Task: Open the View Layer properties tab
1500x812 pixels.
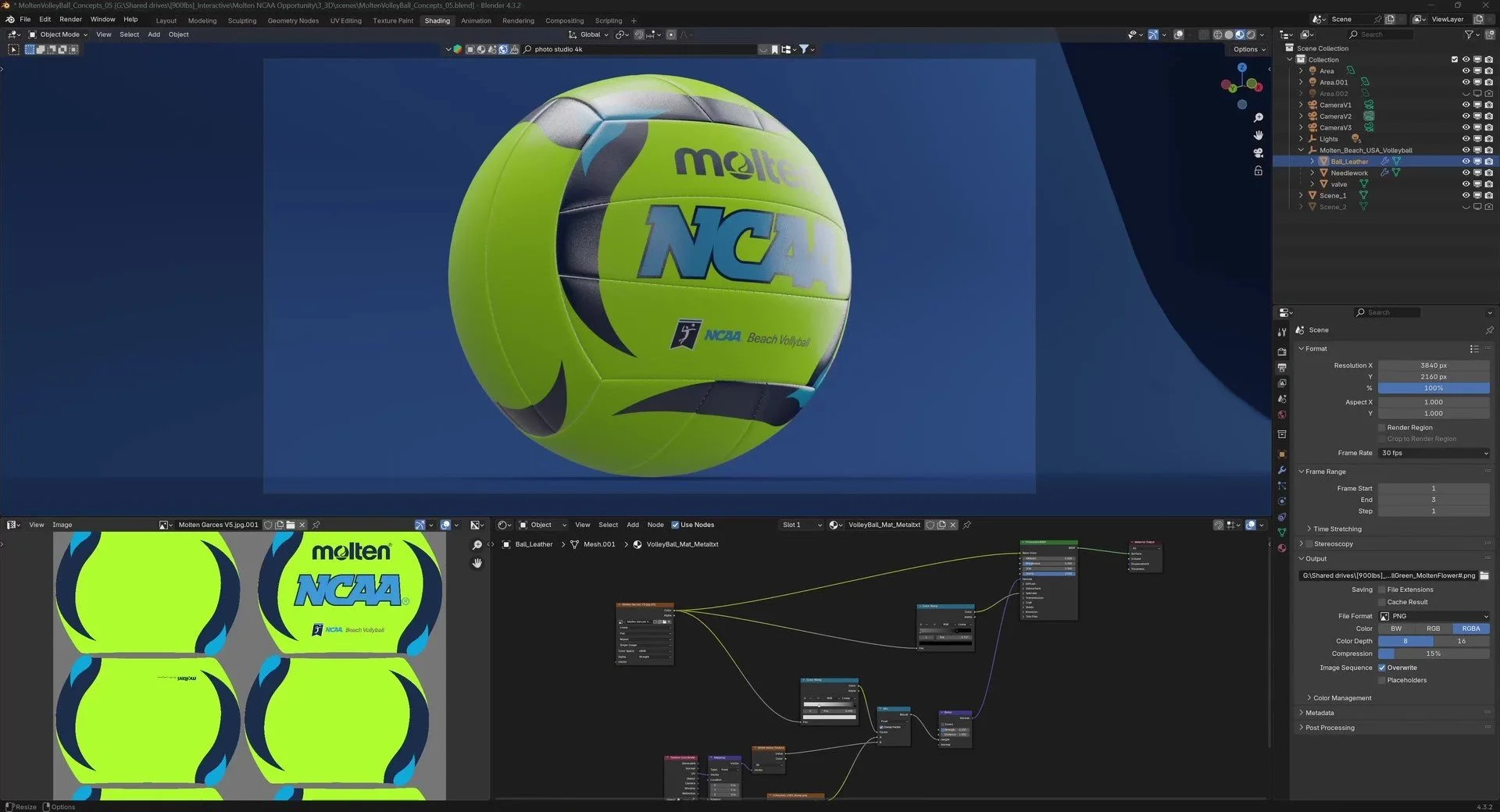Action: pyautogui.click(x=1281, y=383)
